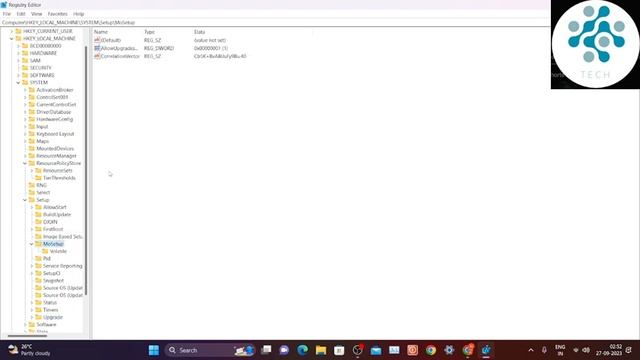
Task: Collapse the ResourcePolicyStore tree node
Action: 25,163
